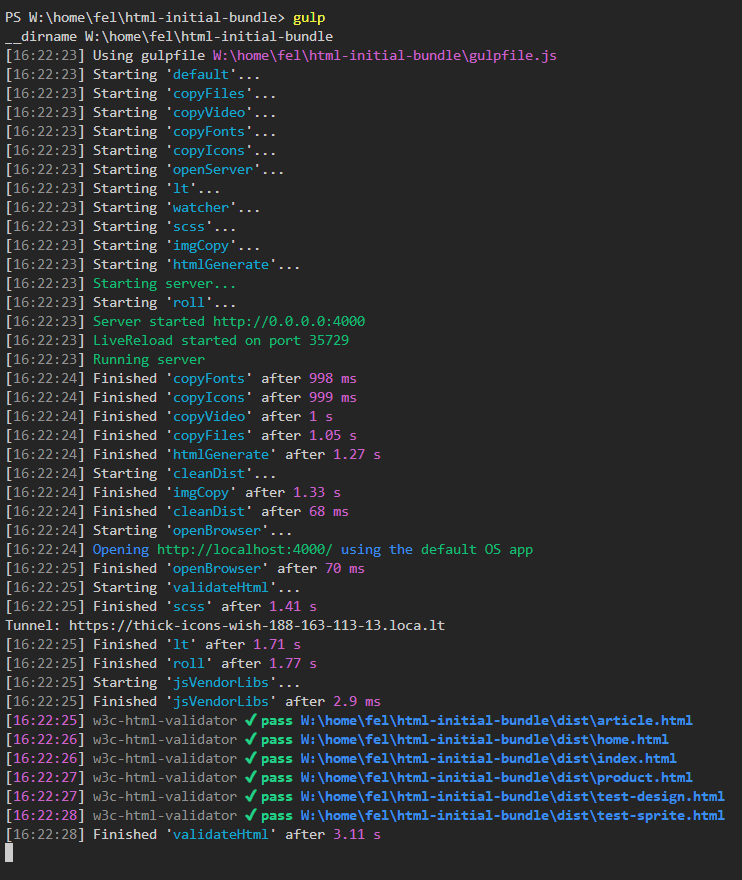Click 'imgCopy' in the Starting line
The width and height of the screenshot is (742, 880).
coord(201,246)
